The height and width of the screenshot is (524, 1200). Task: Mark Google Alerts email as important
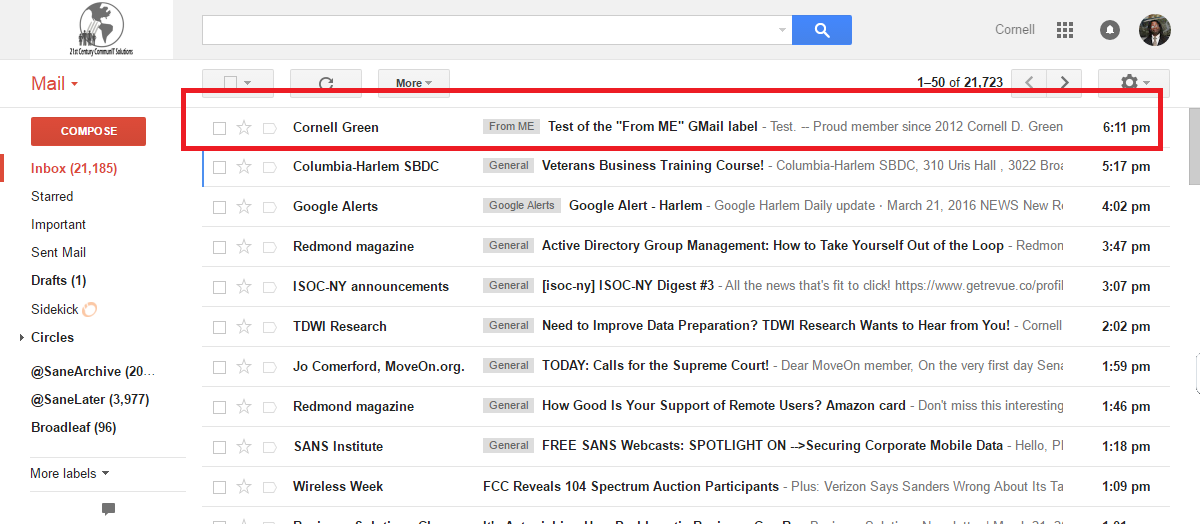[268, 206]
